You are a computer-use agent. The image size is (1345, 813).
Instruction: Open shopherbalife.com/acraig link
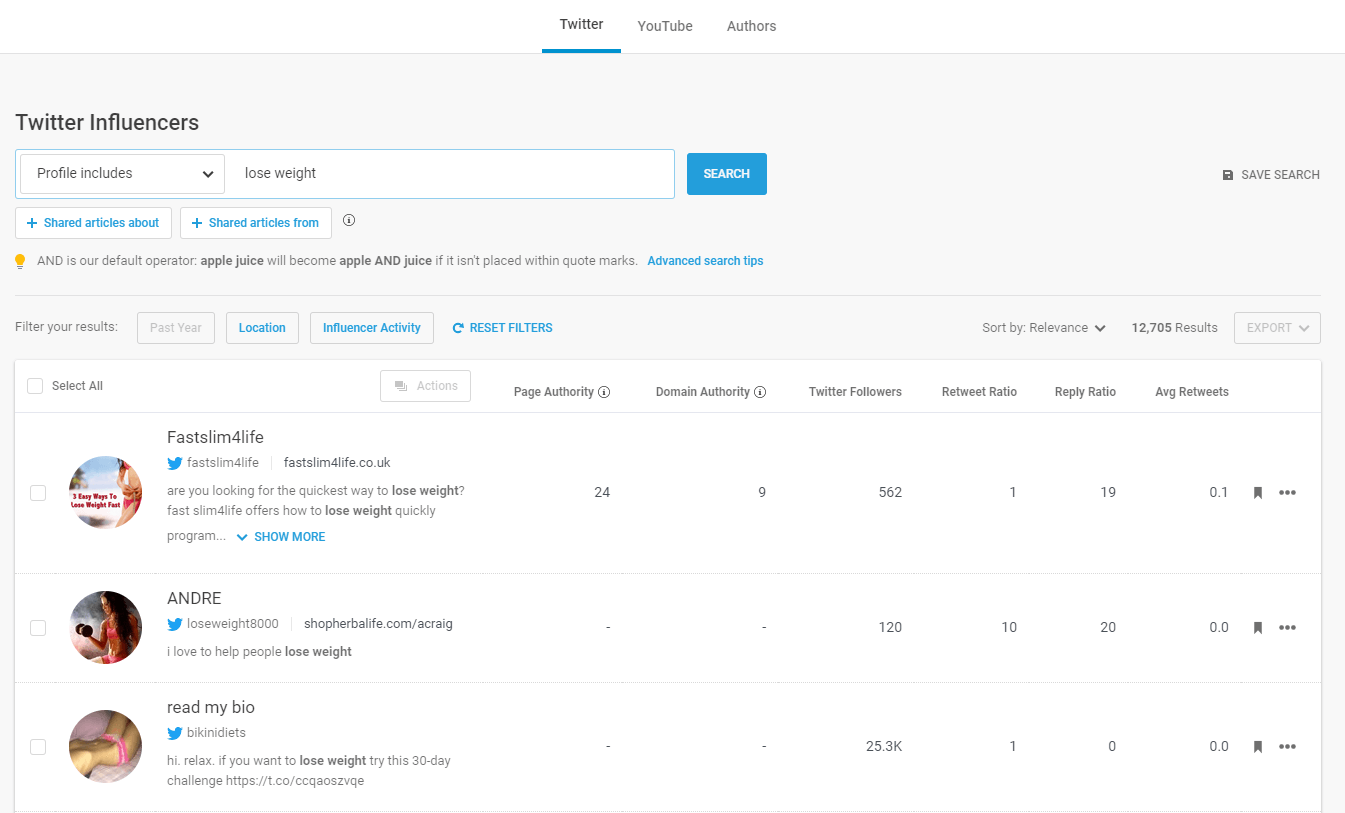378,624
